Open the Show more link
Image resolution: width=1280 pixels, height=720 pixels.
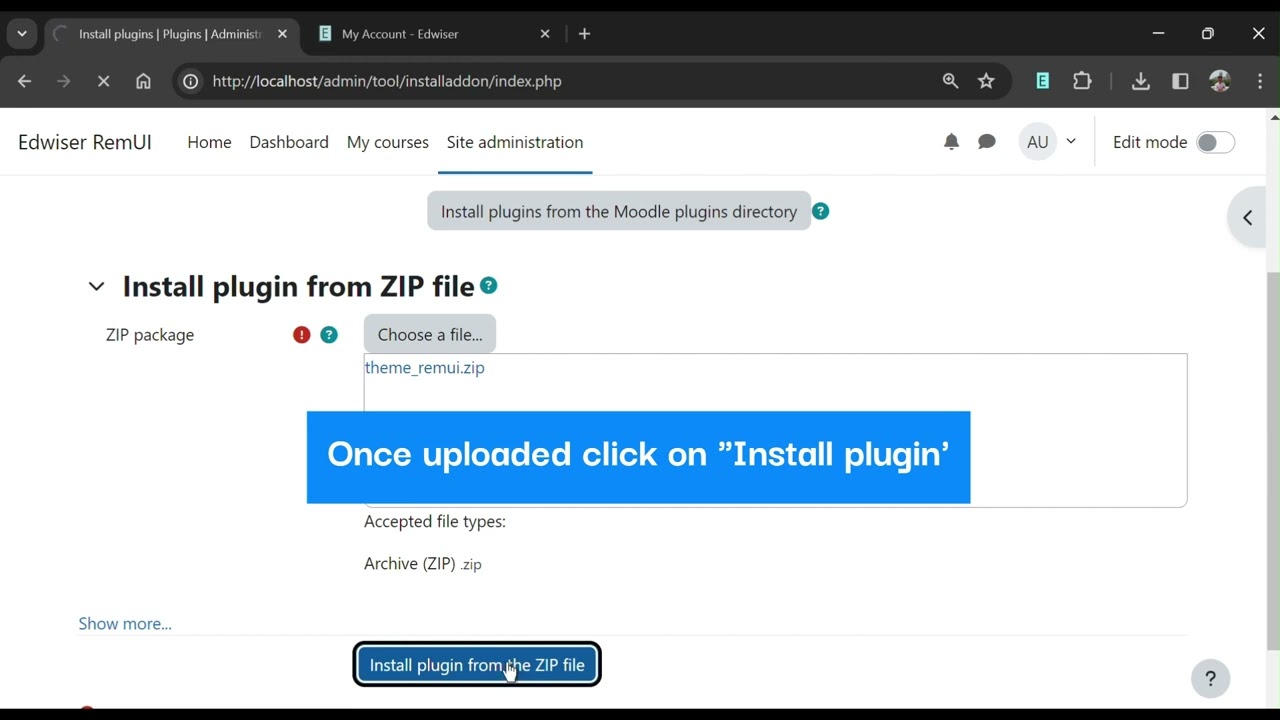124,622
